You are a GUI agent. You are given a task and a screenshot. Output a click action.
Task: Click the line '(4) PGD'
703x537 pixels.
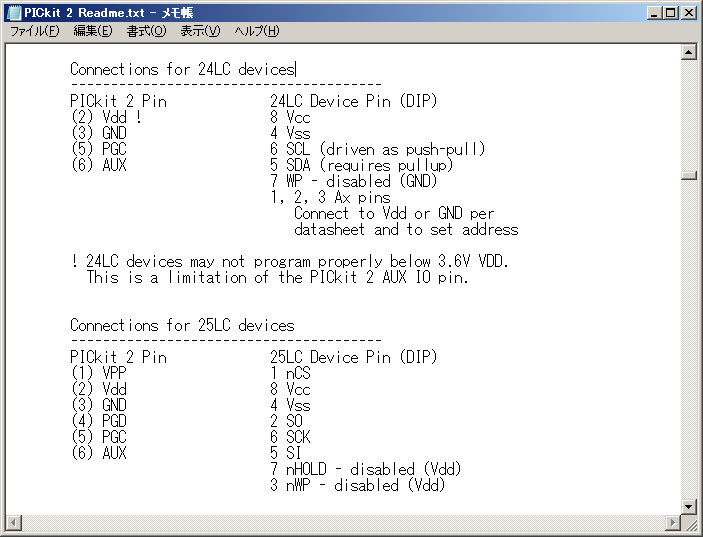pos(99,421)
